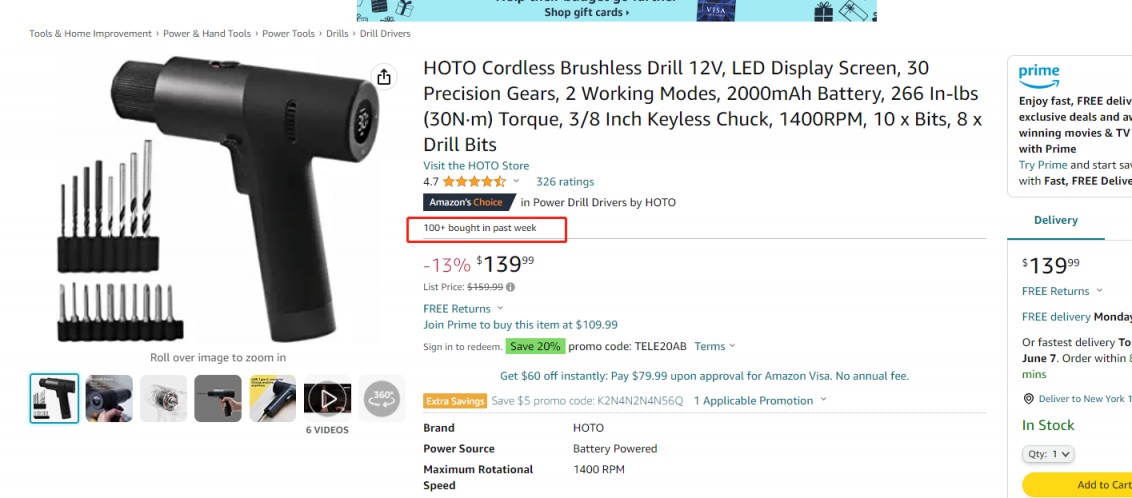1132x498 pixels.
Task: Open the 360° view thumbnail
Action: [382, 398]
